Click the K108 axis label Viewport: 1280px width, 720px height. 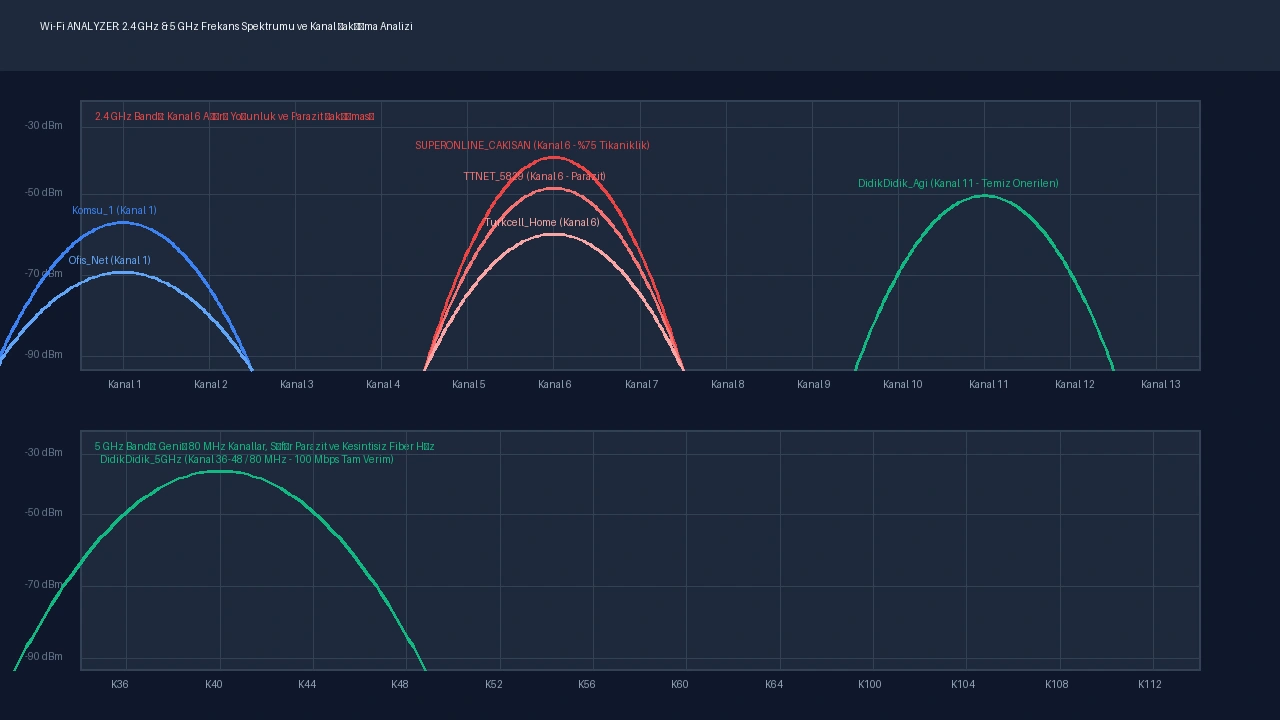pos(1057,684)
